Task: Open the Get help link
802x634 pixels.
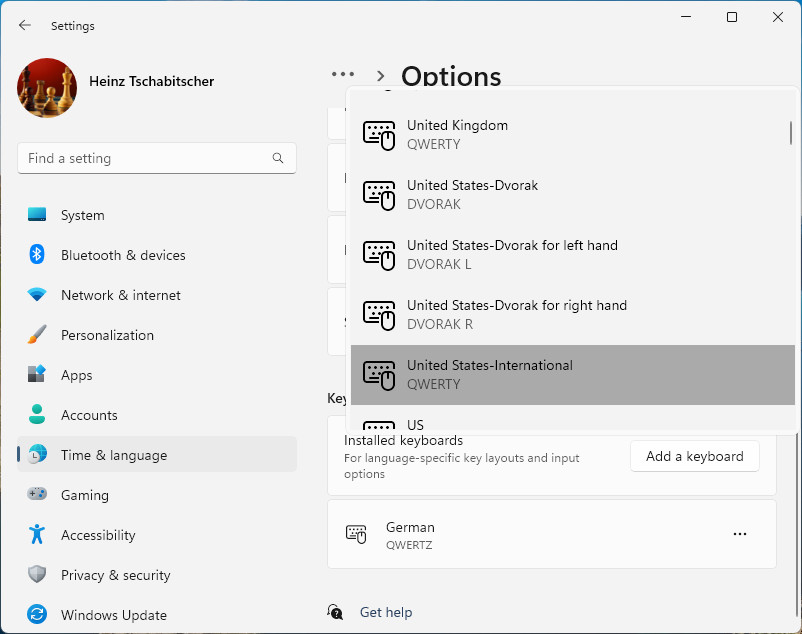Action: click(386, 612)
